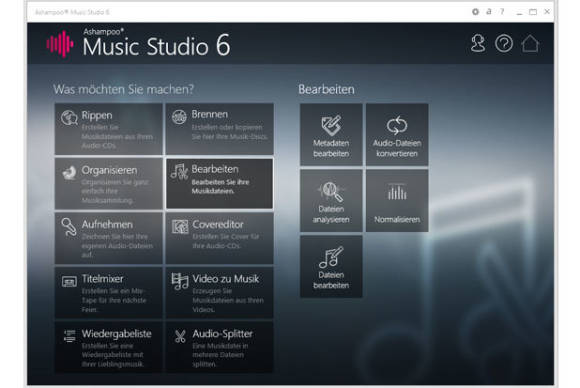Click the music note scissors icon of Bearbeiten
580x388 pixels.
179,171
